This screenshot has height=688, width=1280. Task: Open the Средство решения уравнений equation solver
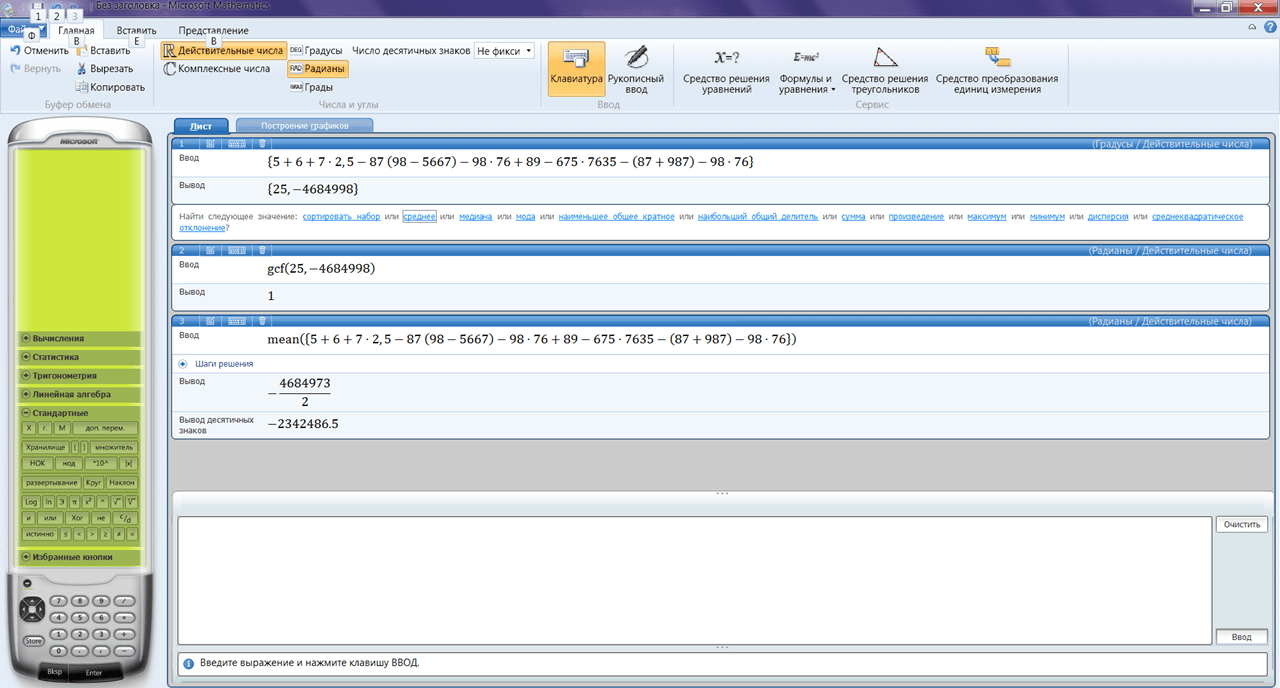tap(726, 69)
